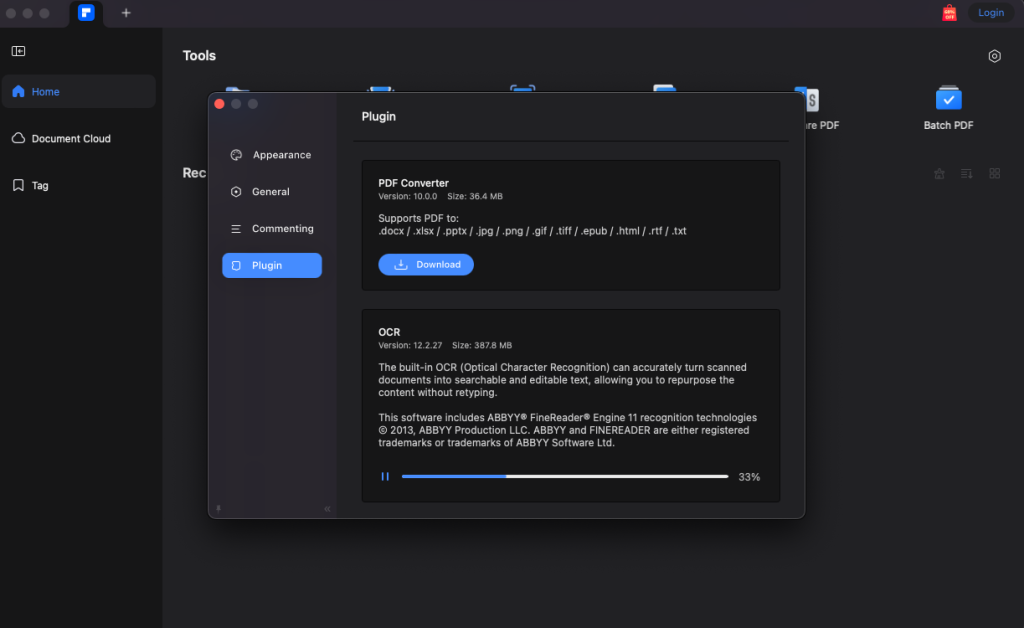Collapse the main sidebar with the panel icon
The height and width of the screenshot is (628, 1024).
coord(18,50)
